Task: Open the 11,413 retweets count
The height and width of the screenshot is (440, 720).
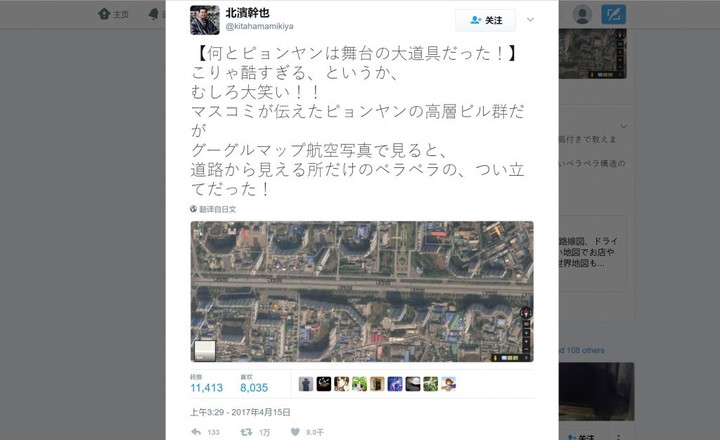Action: (x=206, y=388)
